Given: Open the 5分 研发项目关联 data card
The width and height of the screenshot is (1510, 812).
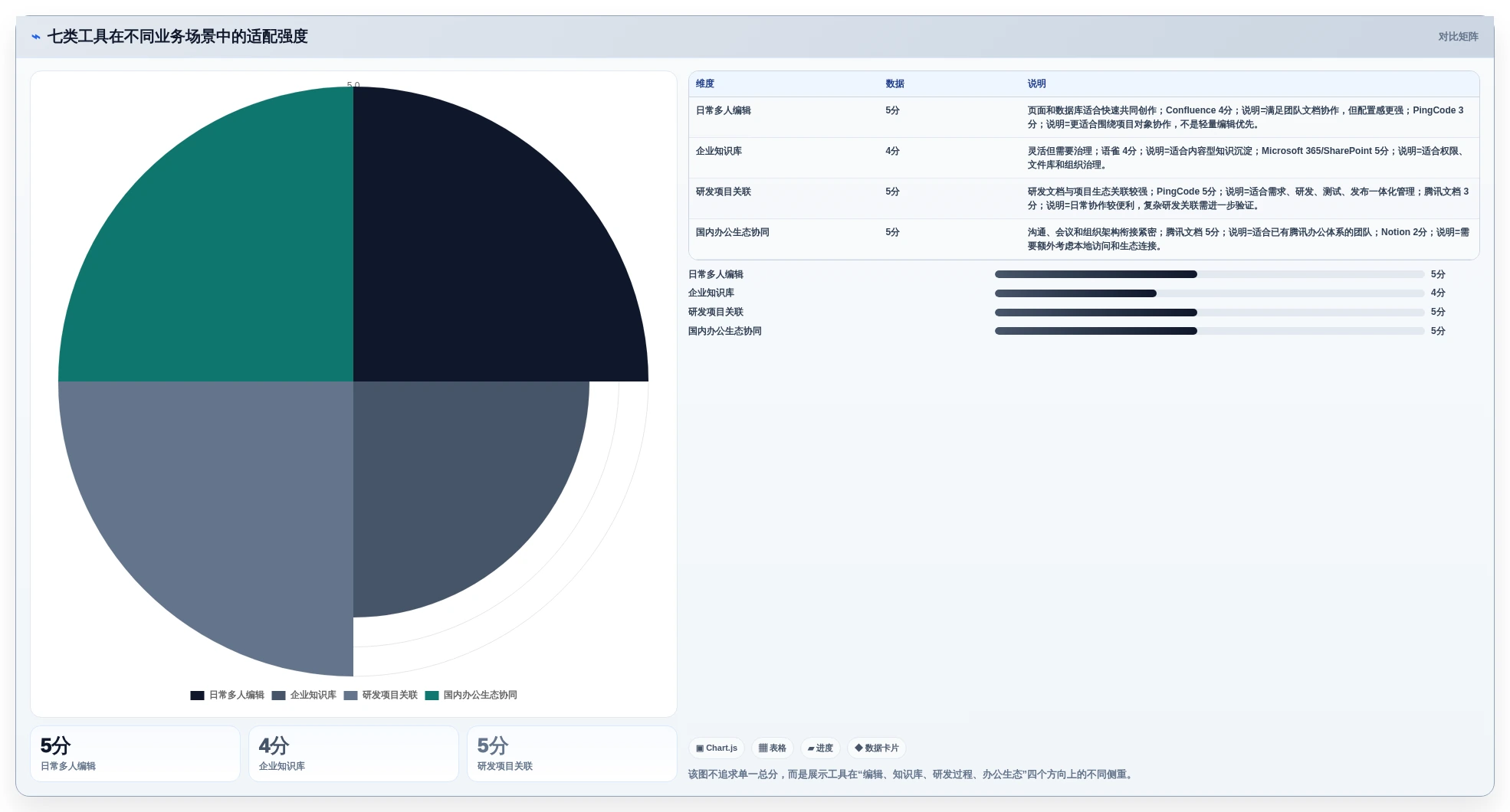Looking at the screenshot, I should pos(572,754).
